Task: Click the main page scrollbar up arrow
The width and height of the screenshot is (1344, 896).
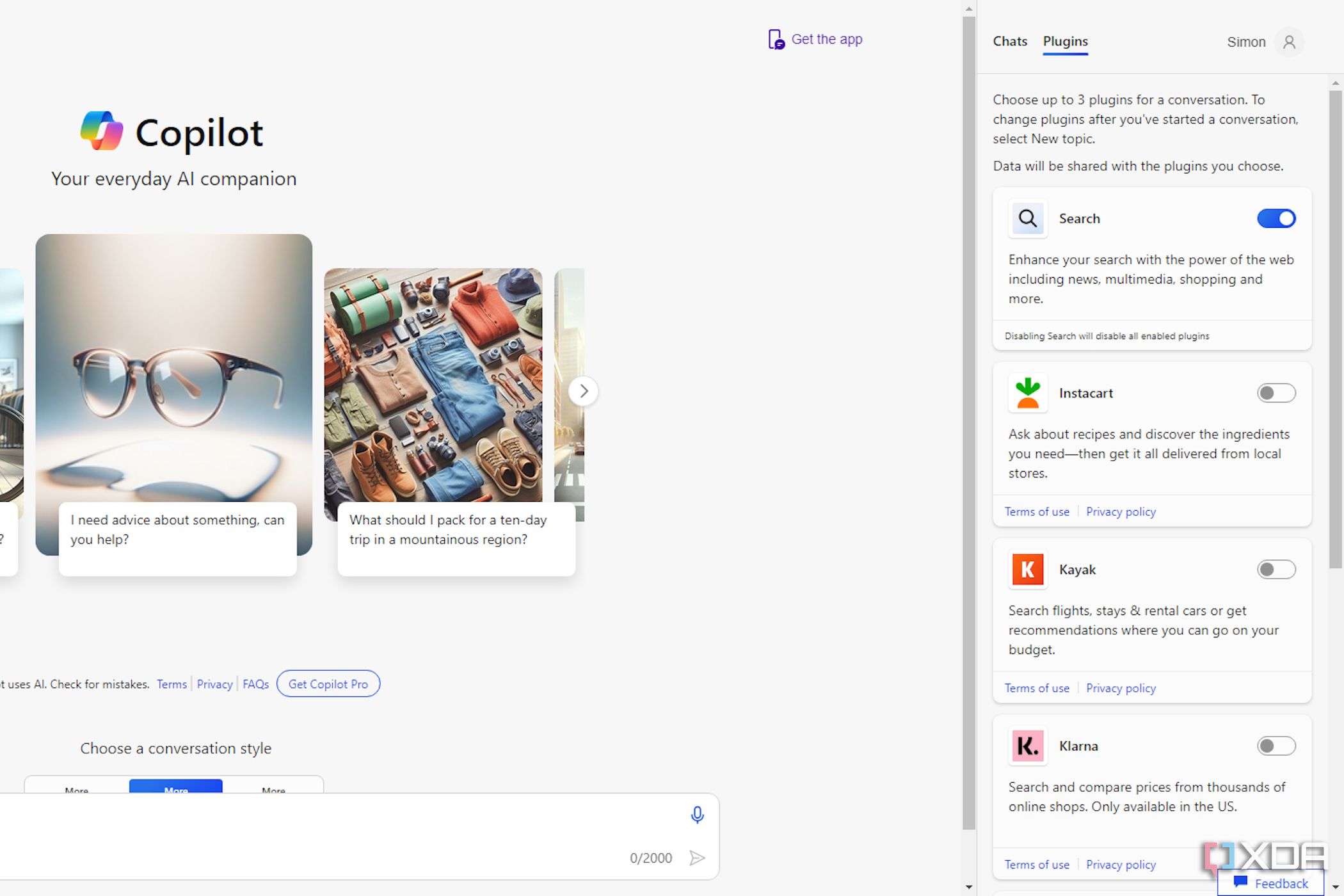Action: [968, 8]
